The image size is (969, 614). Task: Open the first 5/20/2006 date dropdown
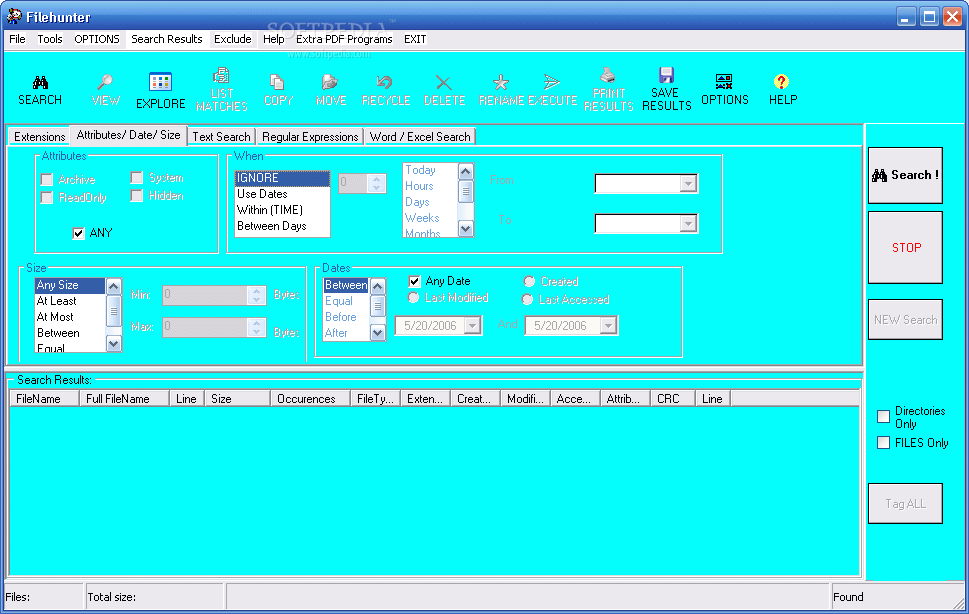[473, 326]
